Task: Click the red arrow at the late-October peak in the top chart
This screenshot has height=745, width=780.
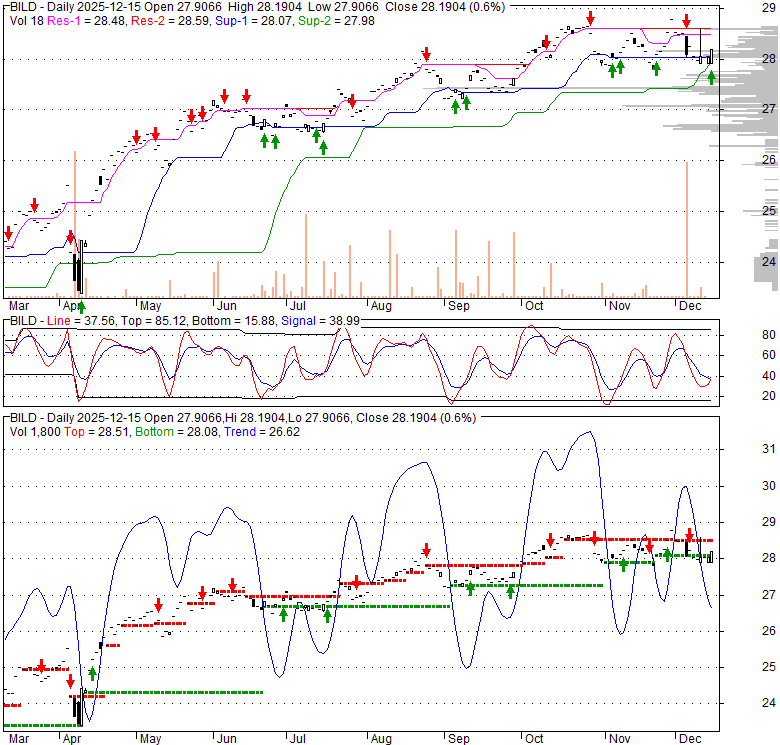Action: pyautogui.click(x=591, y=18)
